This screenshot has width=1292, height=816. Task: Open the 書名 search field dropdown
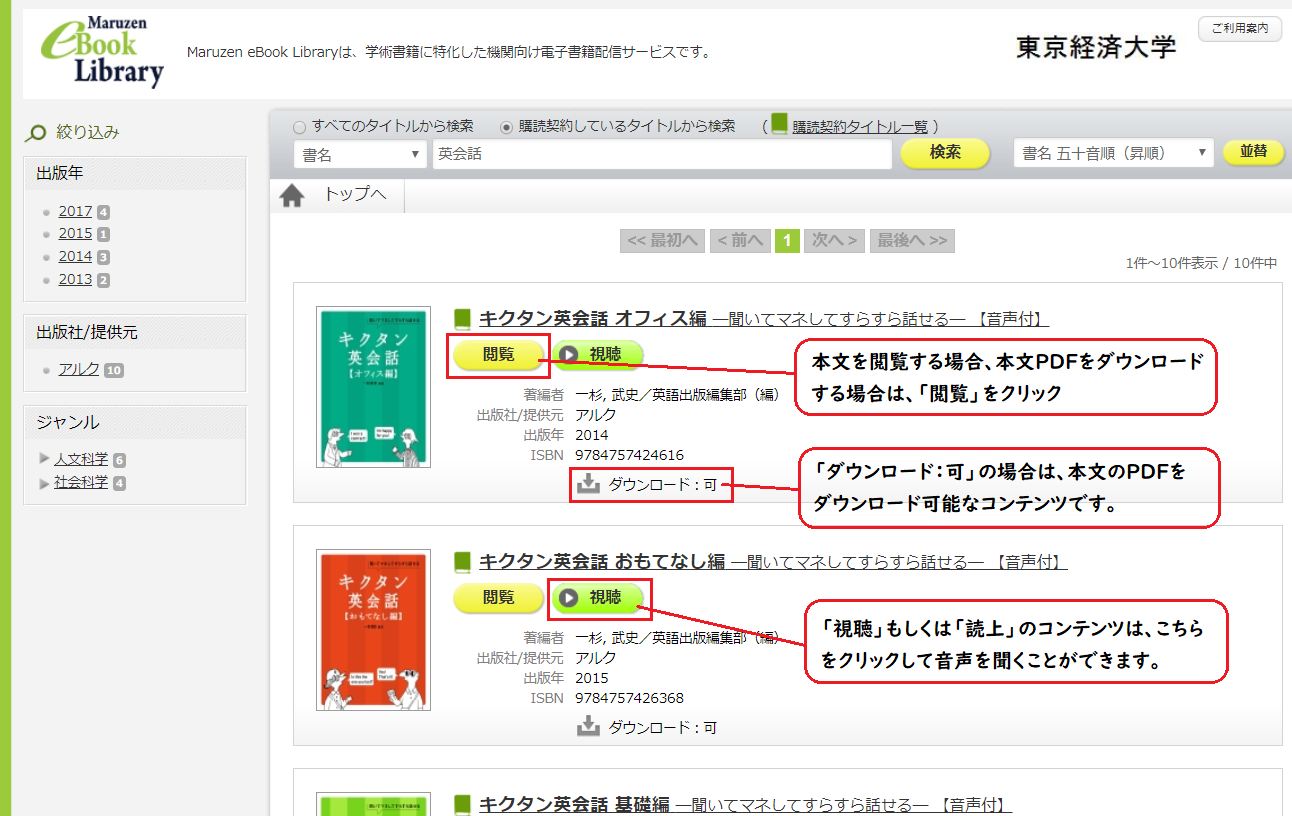(x=360, y=154)
